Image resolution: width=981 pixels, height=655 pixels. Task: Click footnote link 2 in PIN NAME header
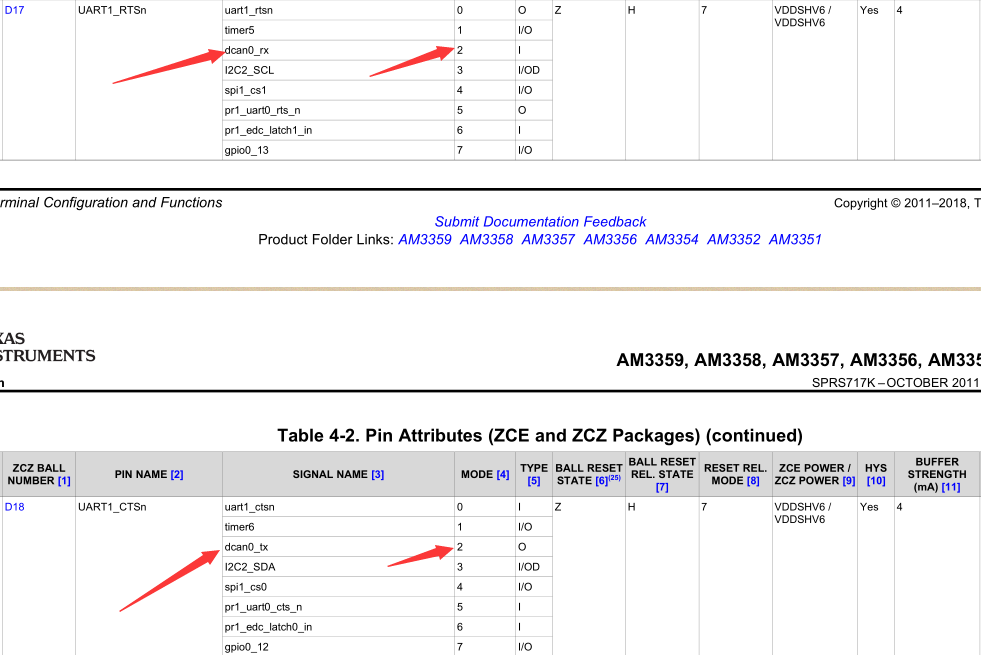click(177, 474)
